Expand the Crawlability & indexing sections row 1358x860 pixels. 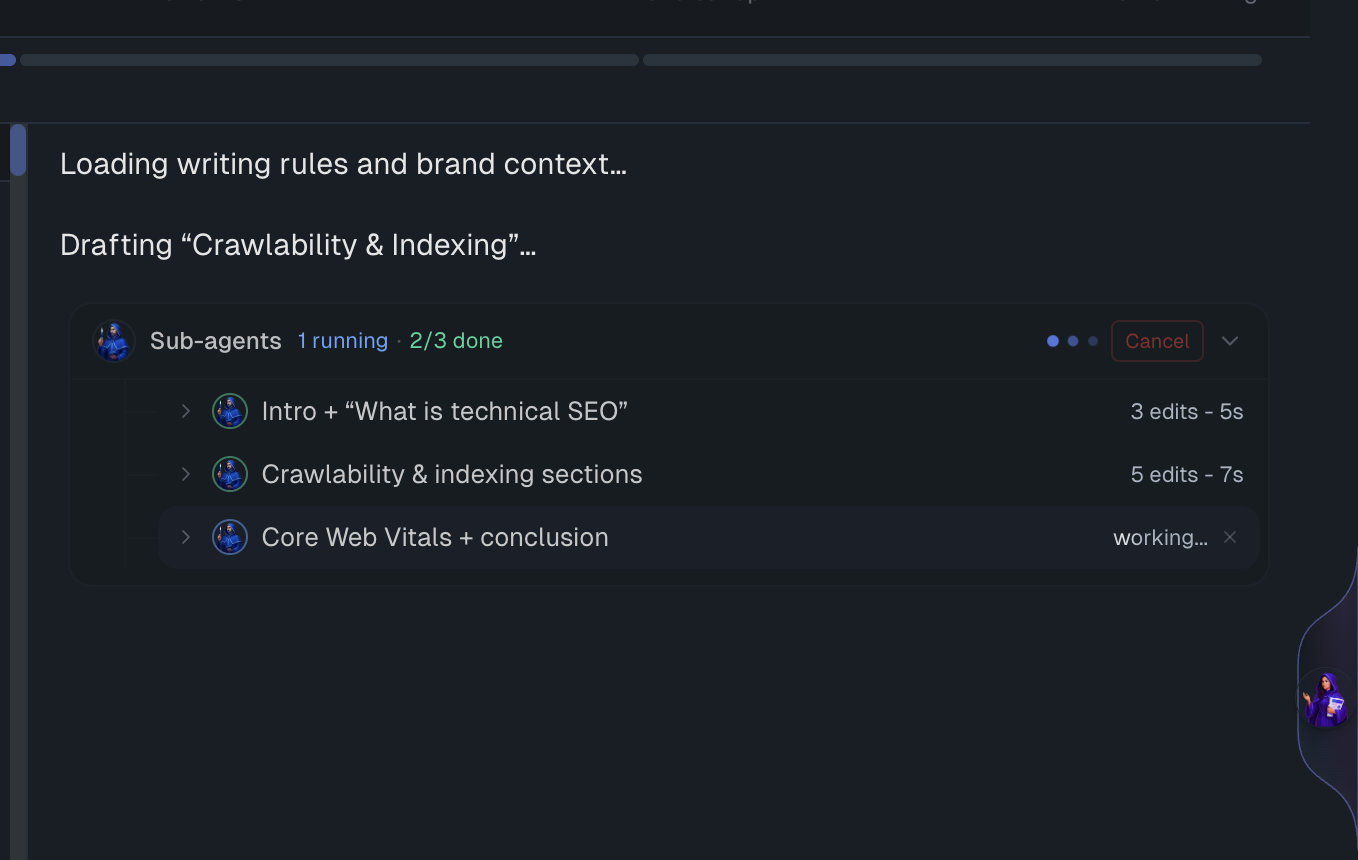[x=185, y=474]
